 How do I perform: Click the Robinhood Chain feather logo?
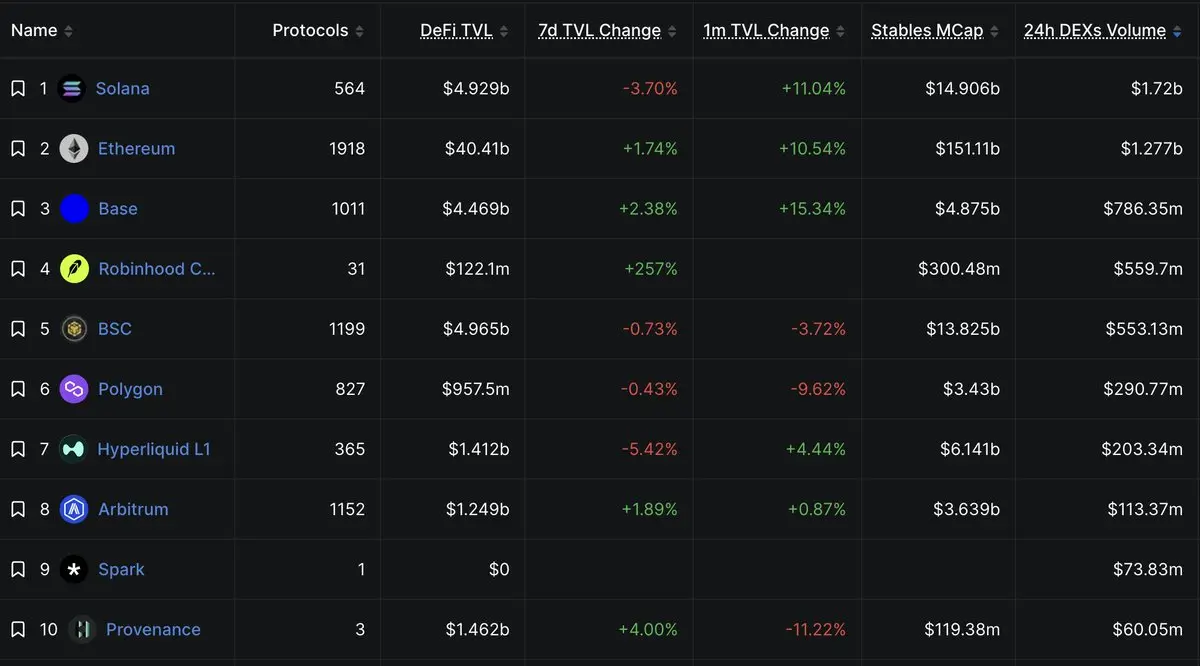tap(74, 269)
